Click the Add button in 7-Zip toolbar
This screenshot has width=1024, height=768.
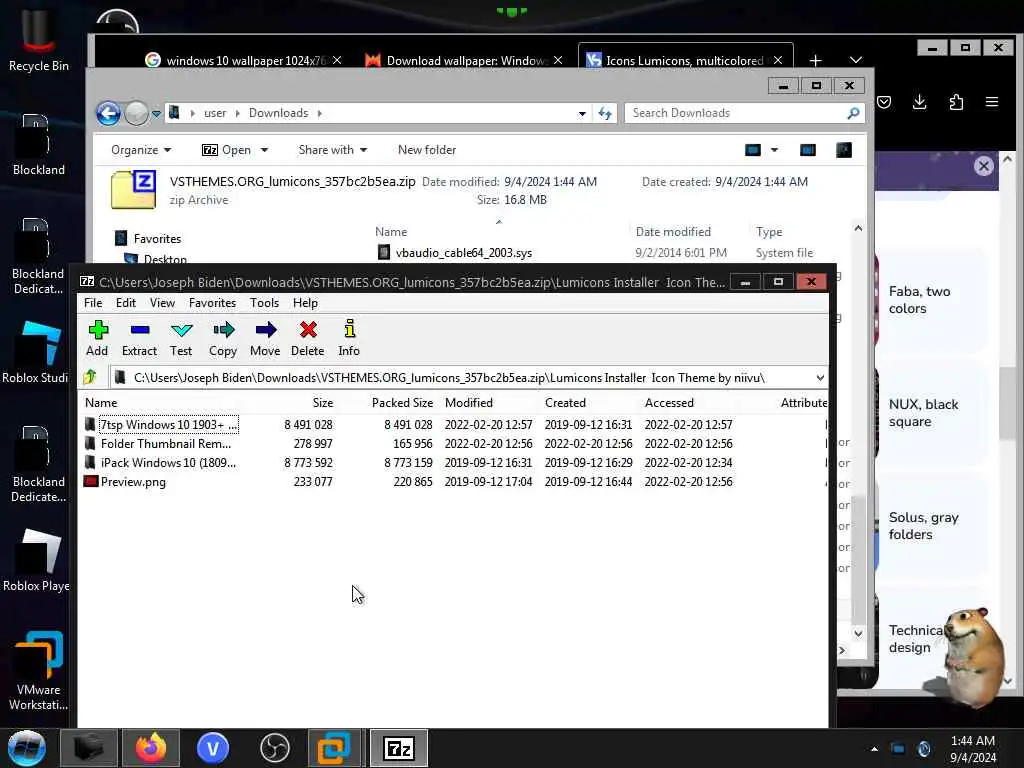point(97,338)
